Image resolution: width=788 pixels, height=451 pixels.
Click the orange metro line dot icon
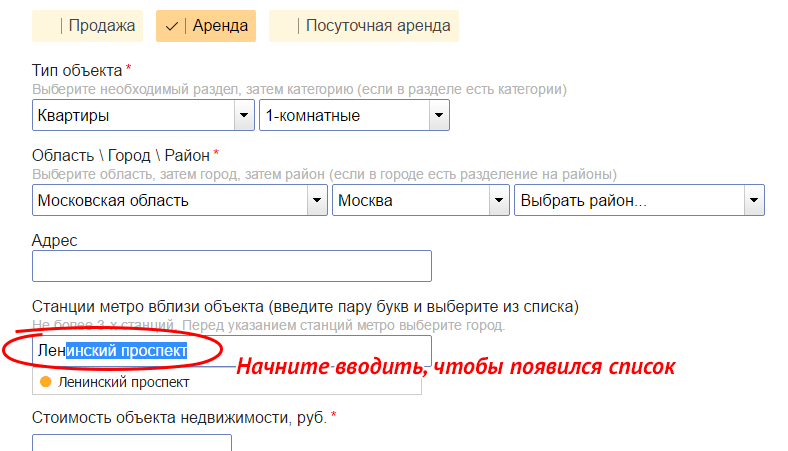coord(45,382)
